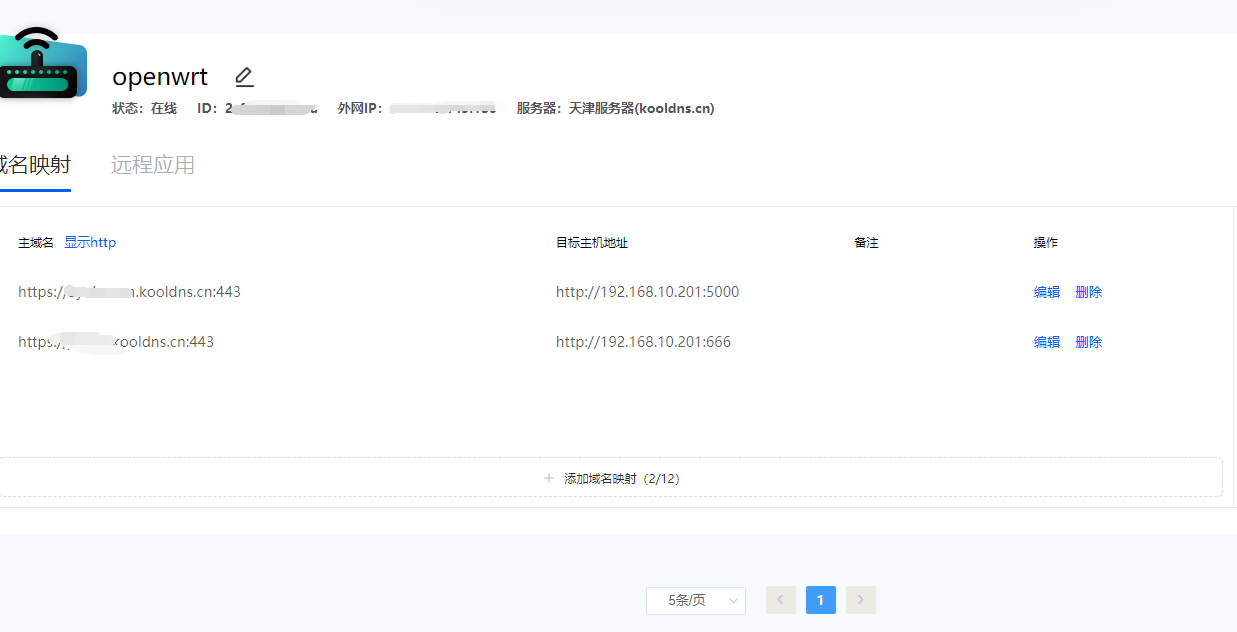
Task: Select page 1 in the pagination bar
Action: (820, 599)
